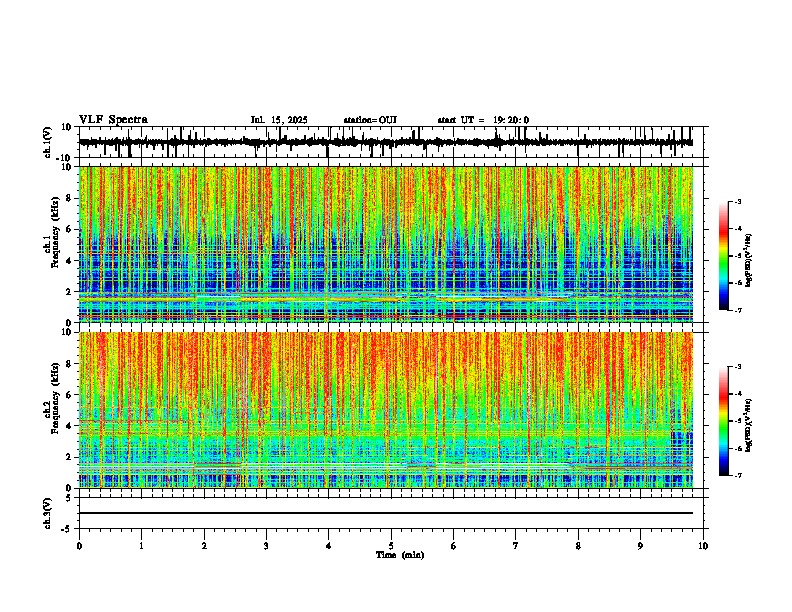The image size is (792, 612).
Task: Click the flat ch.3 voltage trace line
Action: click(386, 513)
